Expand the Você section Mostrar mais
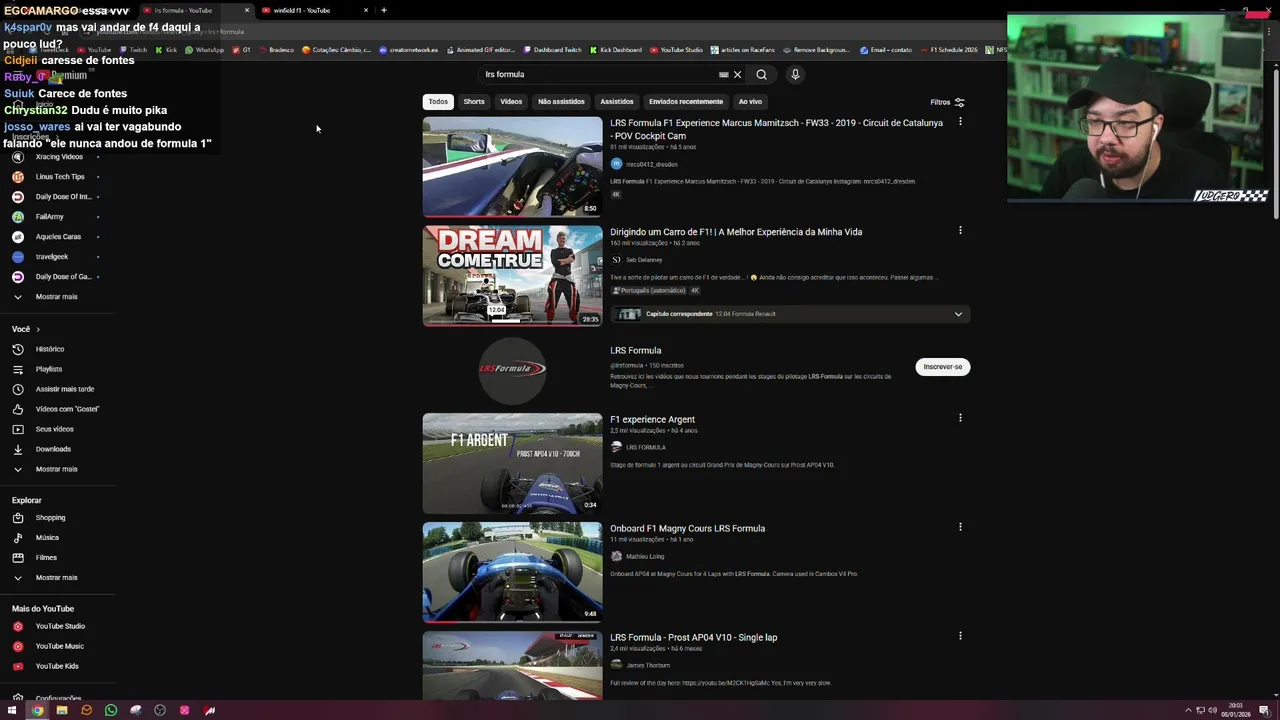The width and height of the screenshot is (1280, 720). click(56, 469)
